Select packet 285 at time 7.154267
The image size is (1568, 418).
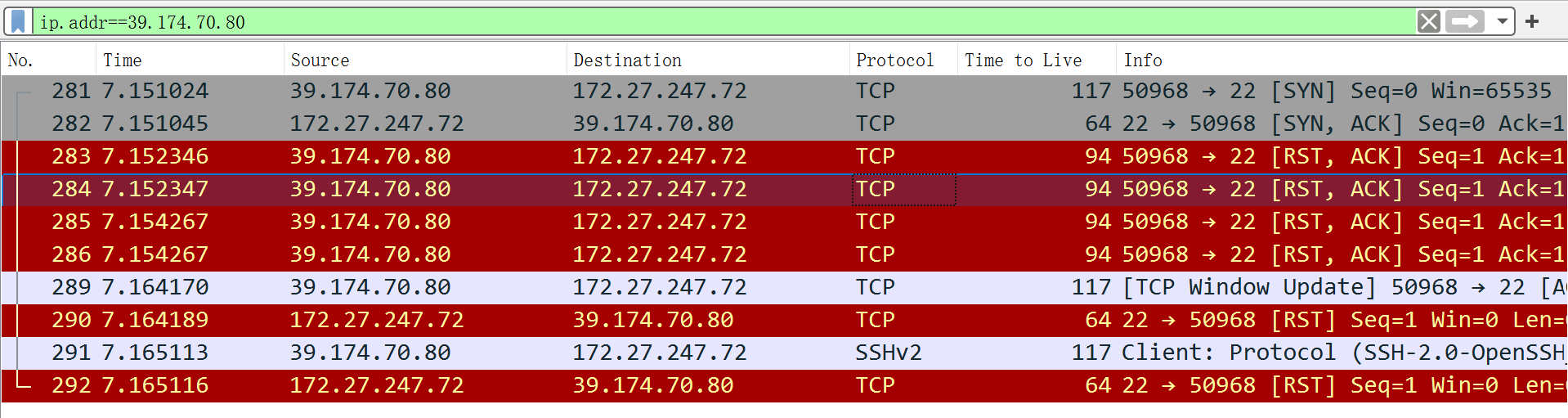[x=784, y=222]
